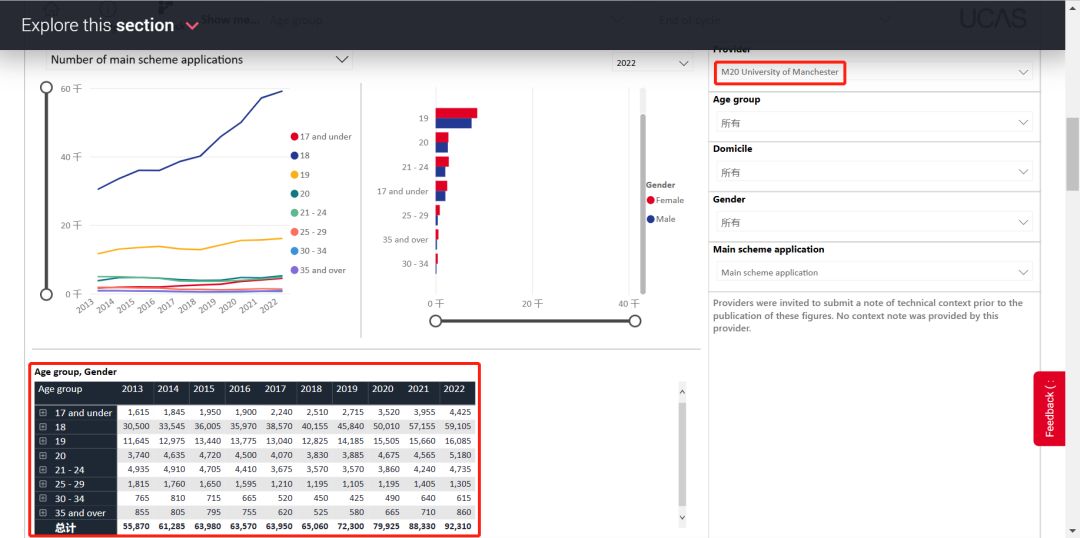Image resolution: width=1080 pixels, height=538 pixels.
Task: Click cell value 16,085 in row 19
Action: (457, 441)
